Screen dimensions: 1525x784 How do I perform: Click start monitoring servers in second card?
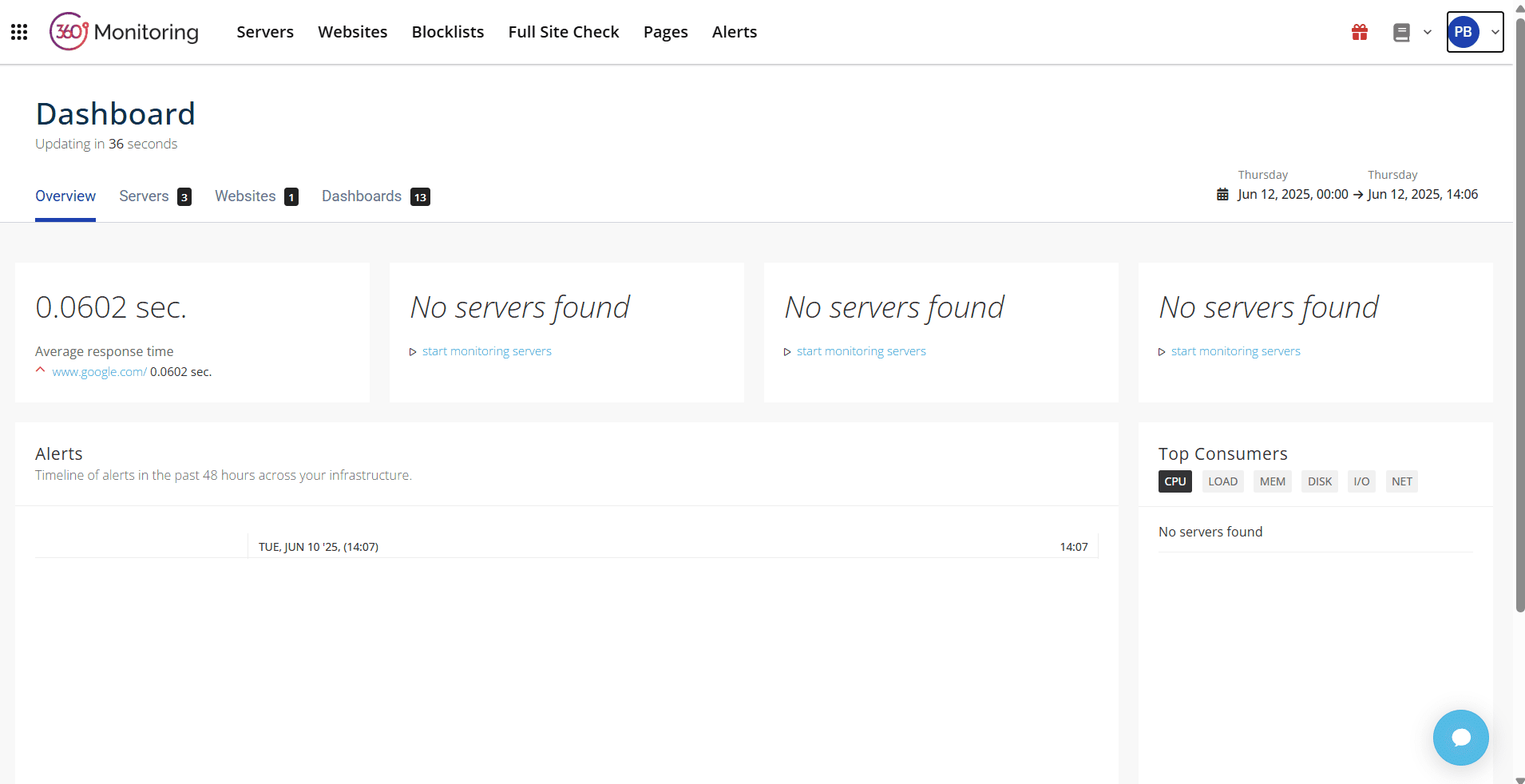pyautogui.click(x=487, y=351)
